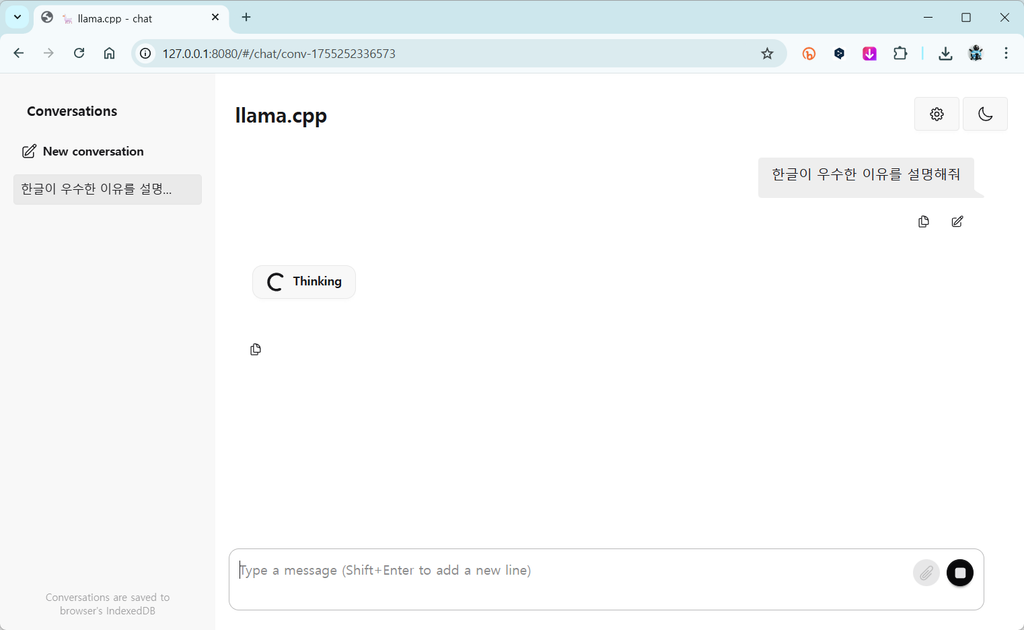Focus the Type a message input field
The width and height of the screenshot is (1024, 630).
[x=571, y=571]
